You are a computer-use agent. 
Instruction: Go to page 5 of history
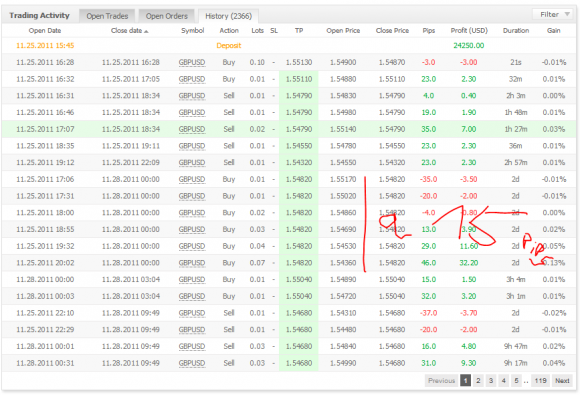pyautogui.click(x=516, y=381)
